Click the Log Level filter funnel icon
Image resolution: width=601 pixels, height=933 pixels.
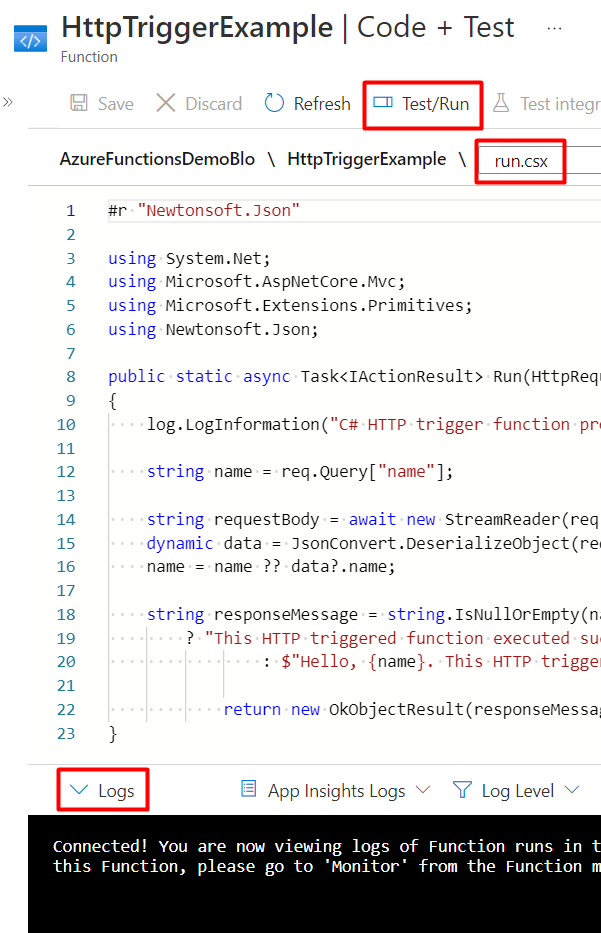click(x=462, y=790)
